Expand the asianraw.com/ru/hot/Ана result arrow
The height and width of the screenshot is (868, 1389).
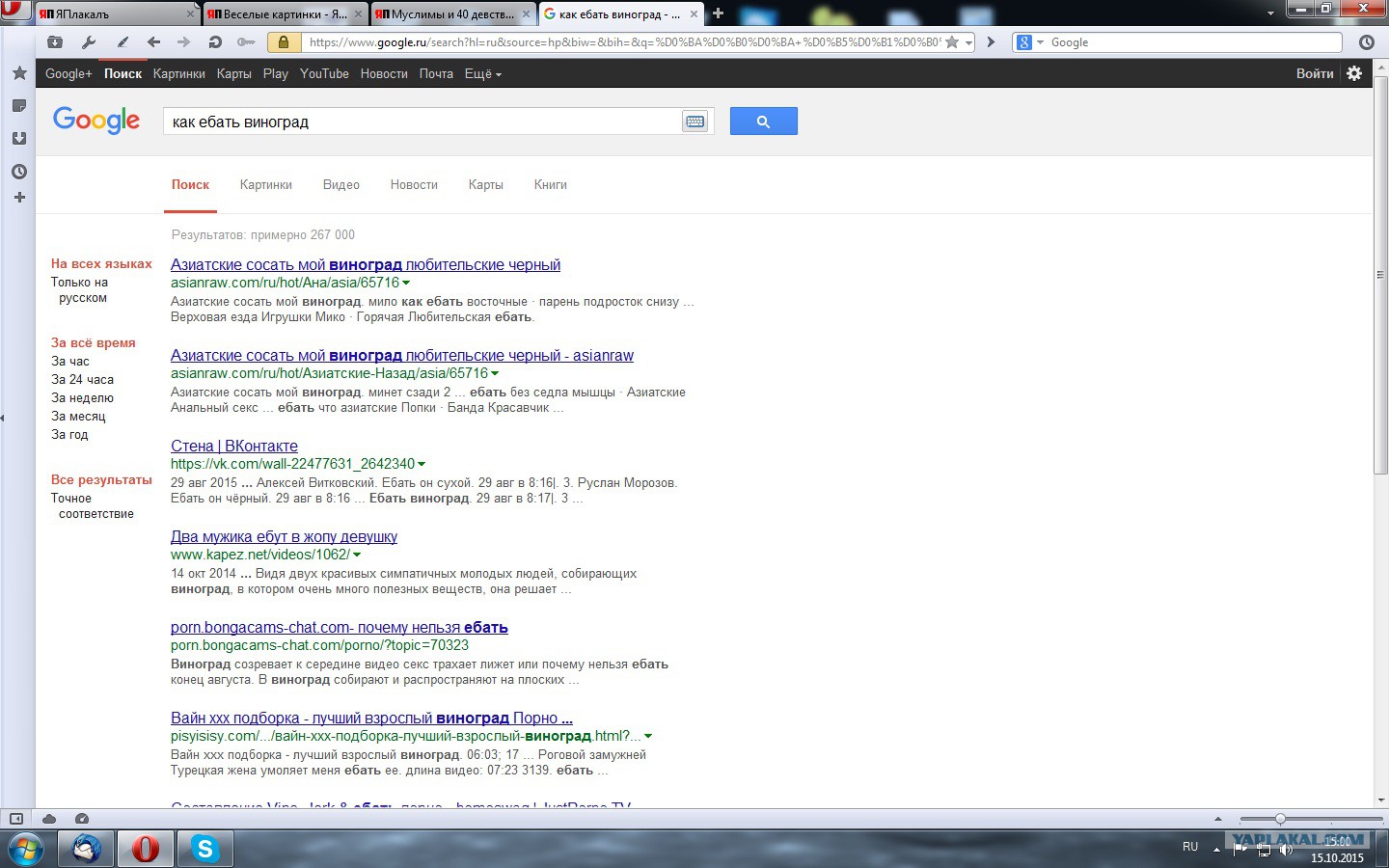tap(406, 283)
